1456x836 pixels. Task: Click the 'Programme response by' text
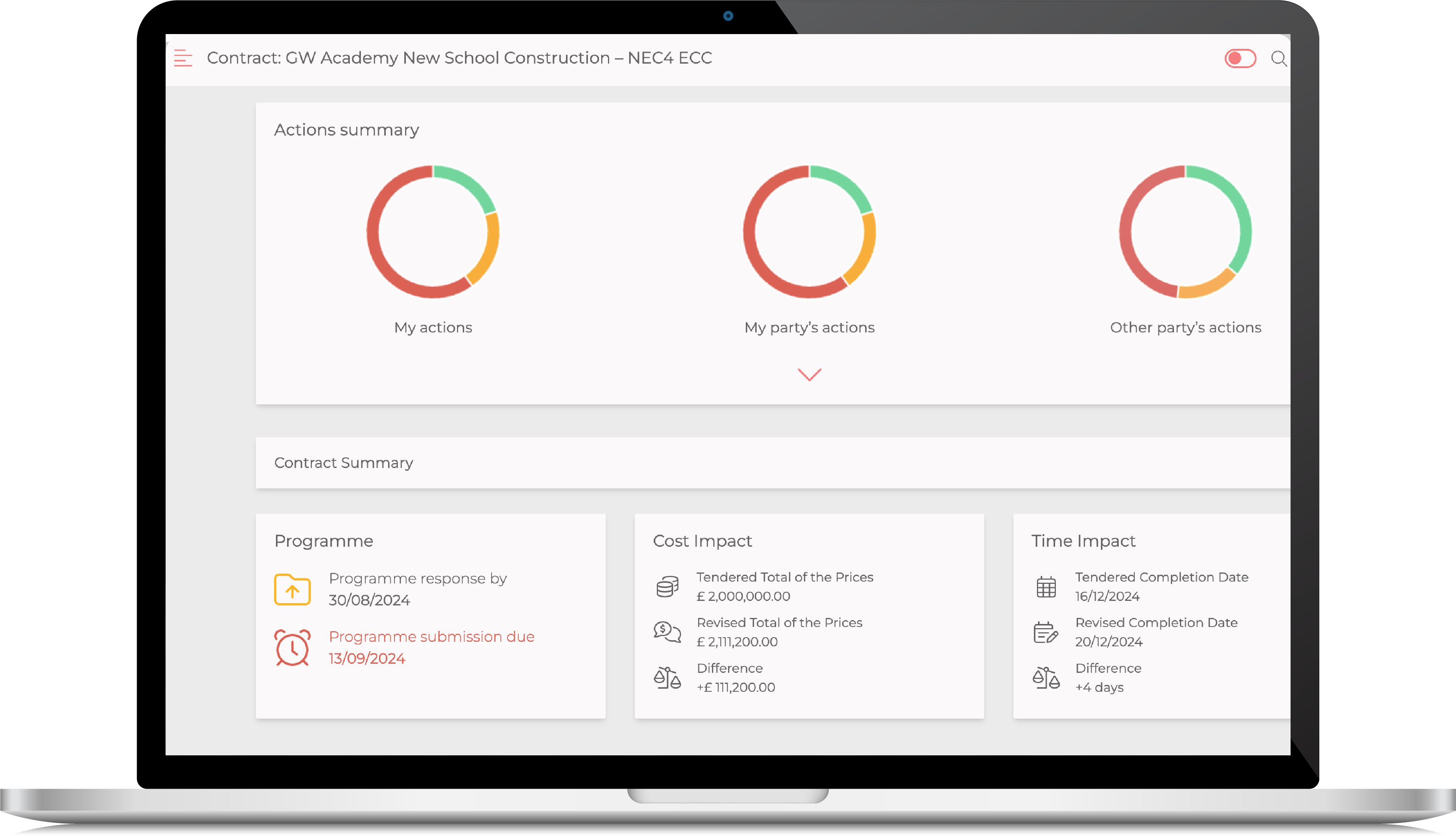coord(418,579)
